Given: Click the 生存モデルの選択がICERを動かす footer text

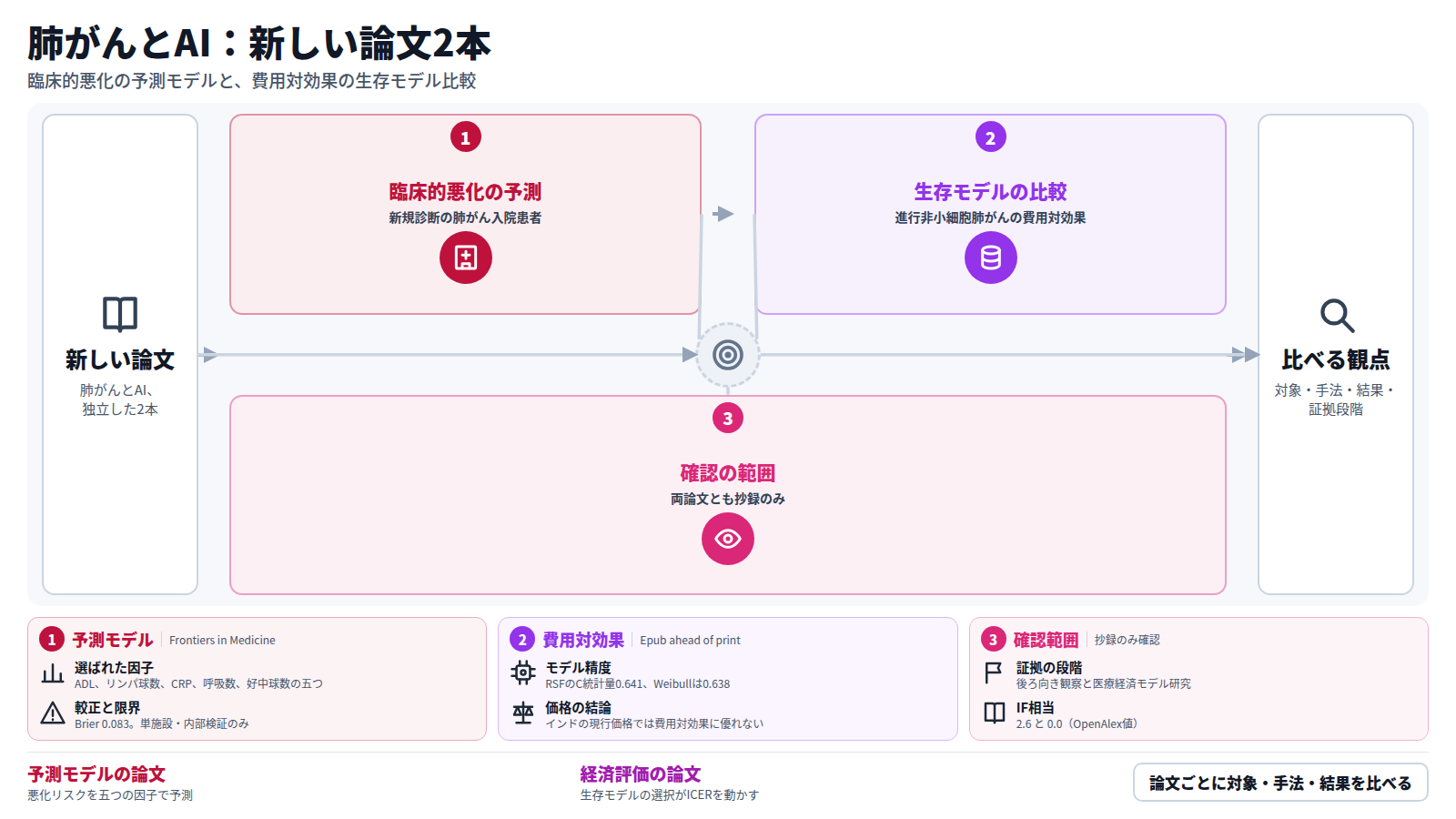Looking at the screenshot, I should pyautogui.click(x=670, y=795).
